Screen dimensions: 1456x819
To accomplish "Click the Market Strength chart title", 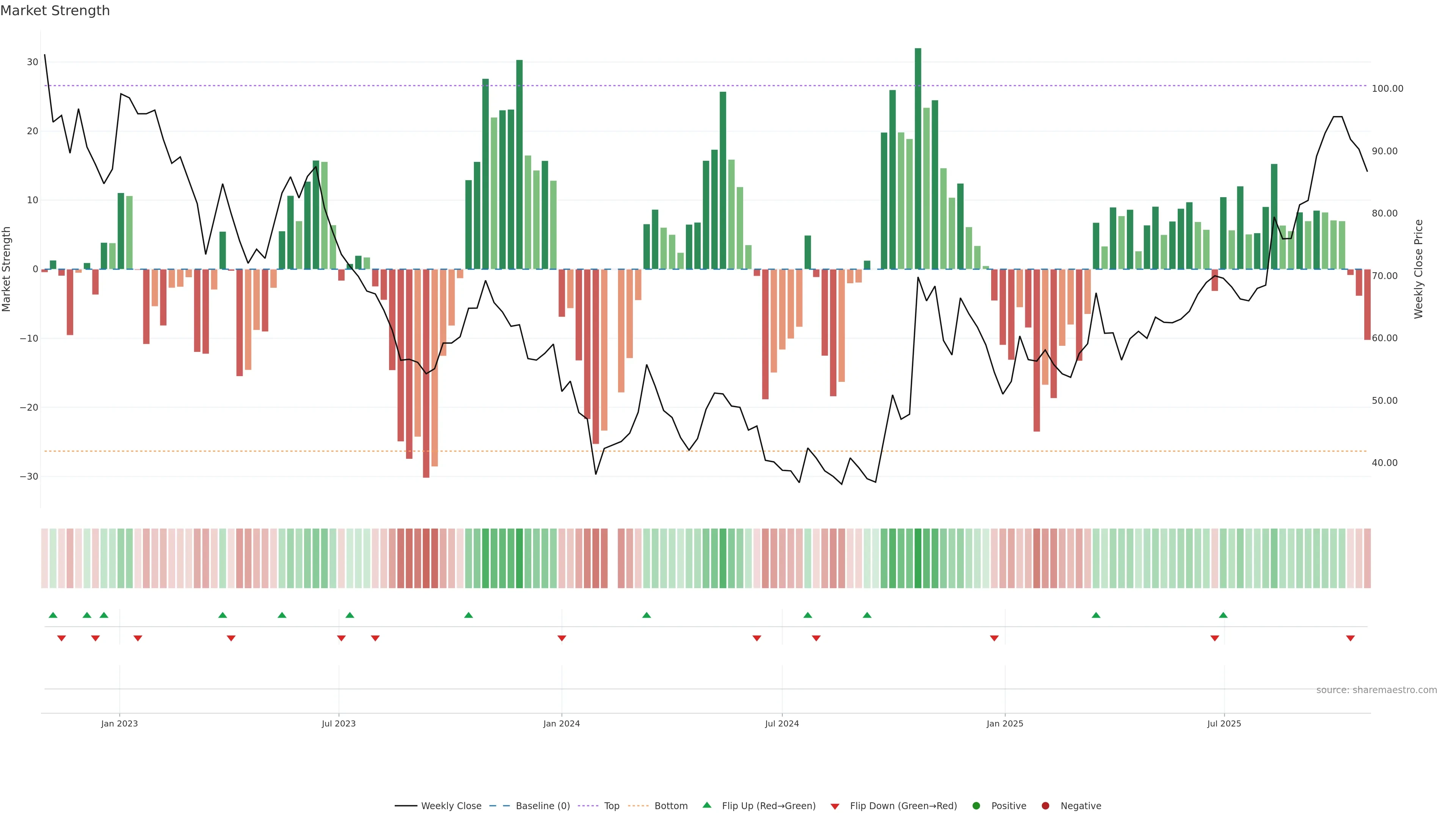I will tap(55, 11).
